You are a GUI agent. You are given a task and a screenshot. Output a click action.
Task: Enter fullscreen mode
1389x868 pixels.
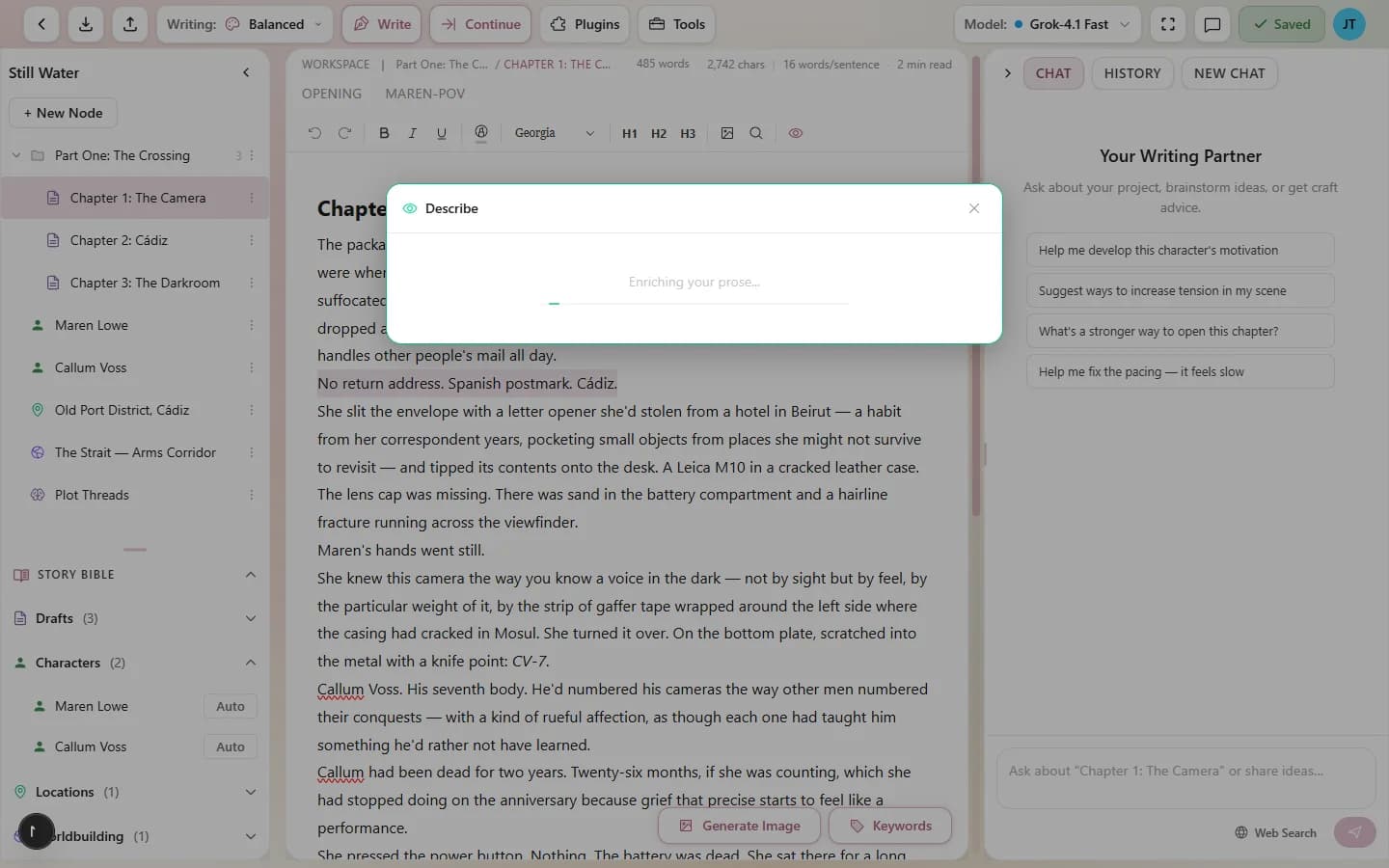1168,24
